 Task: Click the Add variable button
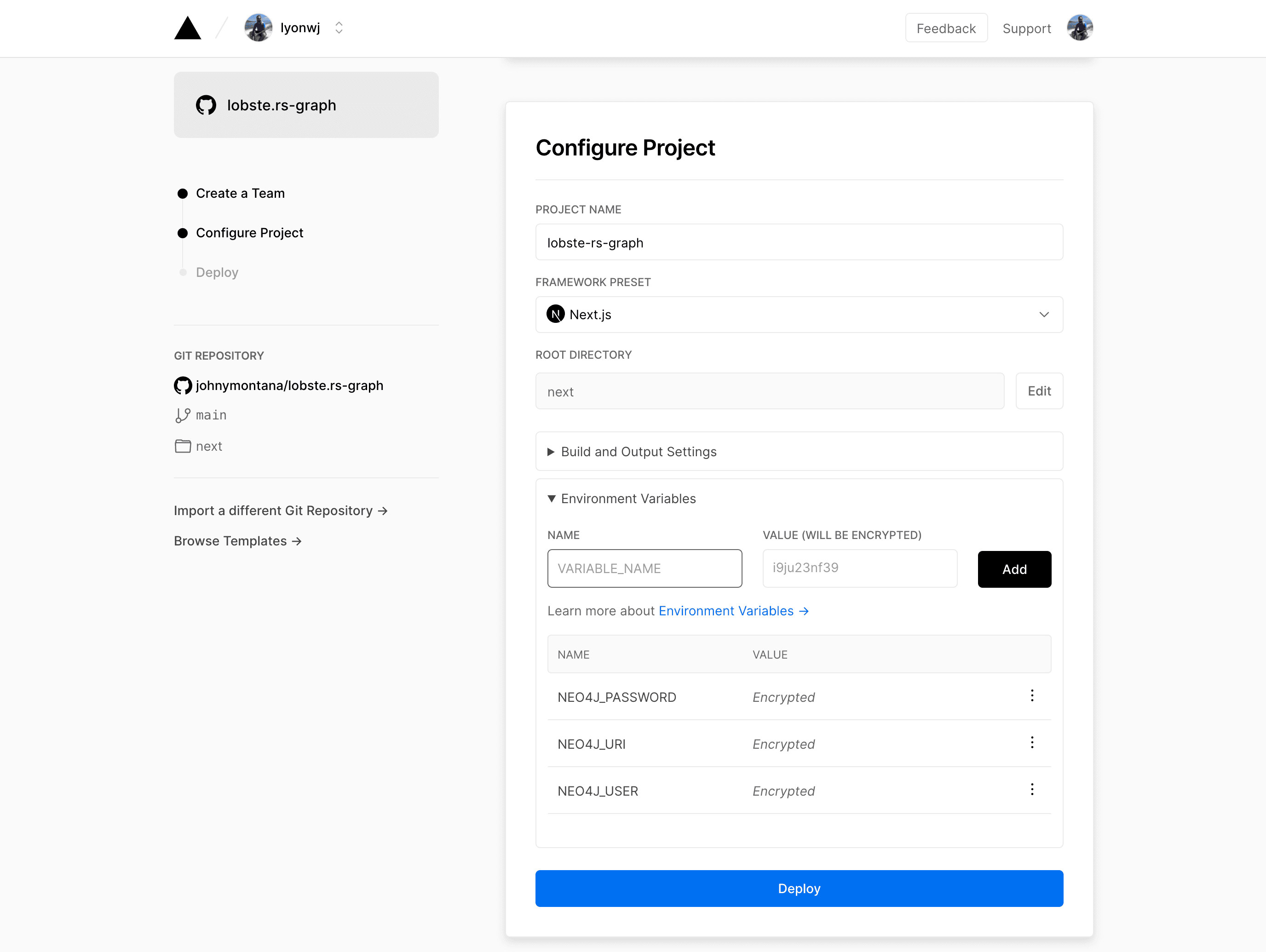tap(1013, 569)
